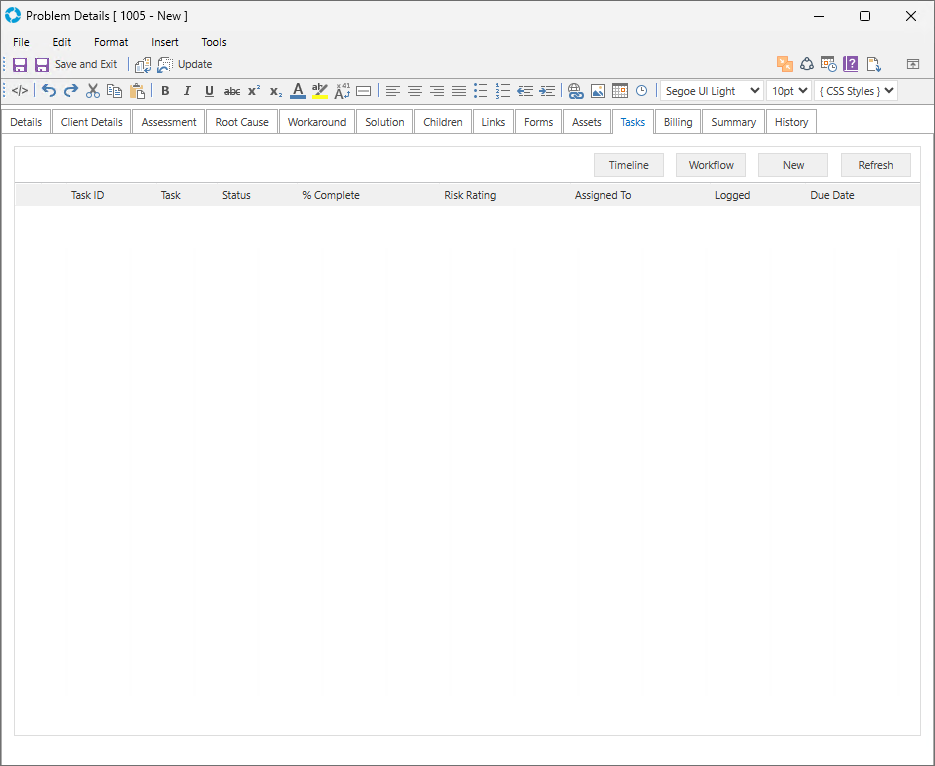Expand the CSS Styles dropdown
935x766 pixels.
[856, 91]
